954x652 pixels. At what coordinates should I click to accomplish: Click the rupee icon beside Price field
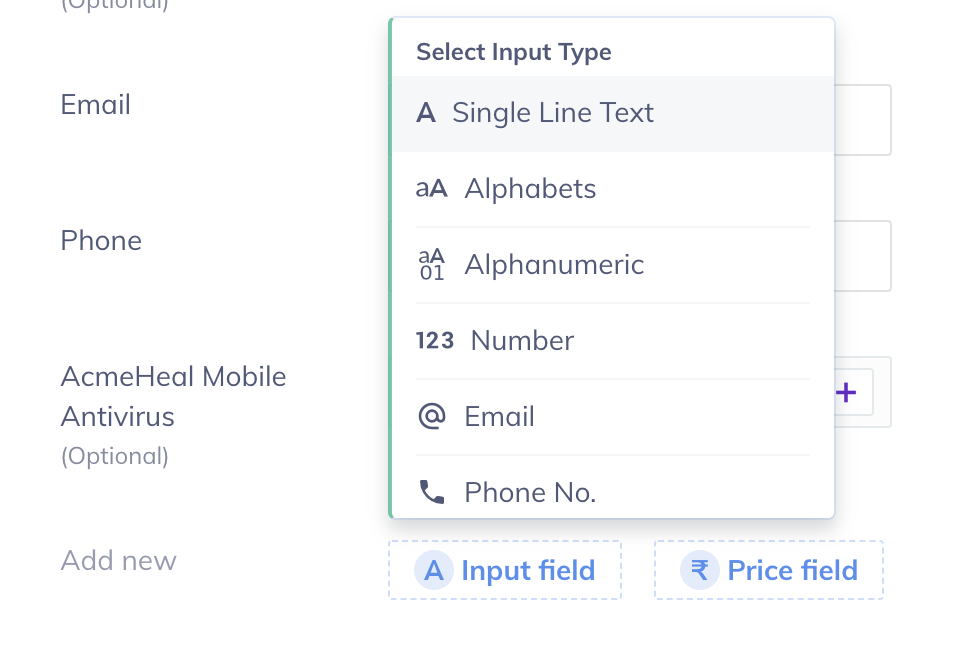point(699,570)
